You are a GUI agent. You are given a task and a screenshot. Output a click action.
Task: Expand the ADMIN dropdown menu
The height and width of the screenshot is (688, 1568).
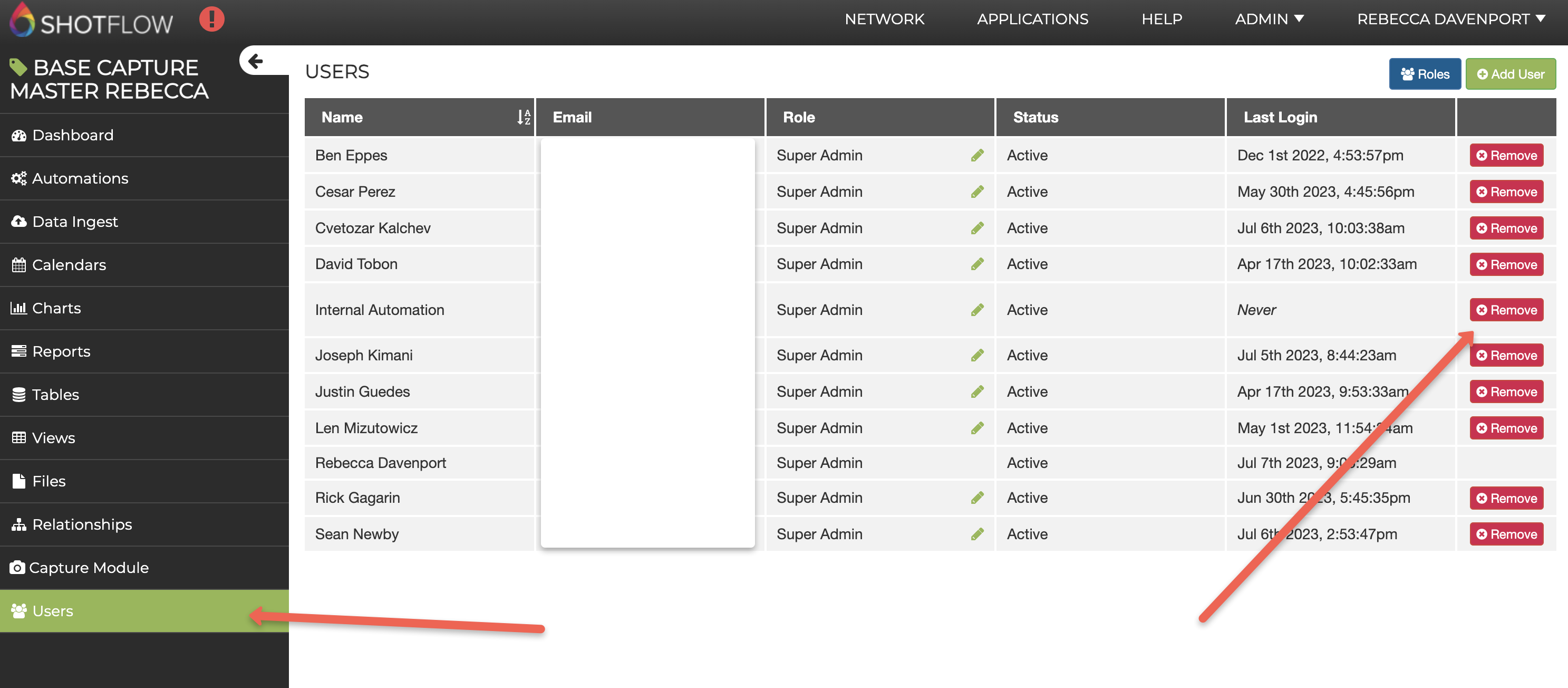tap(1269, 20)
